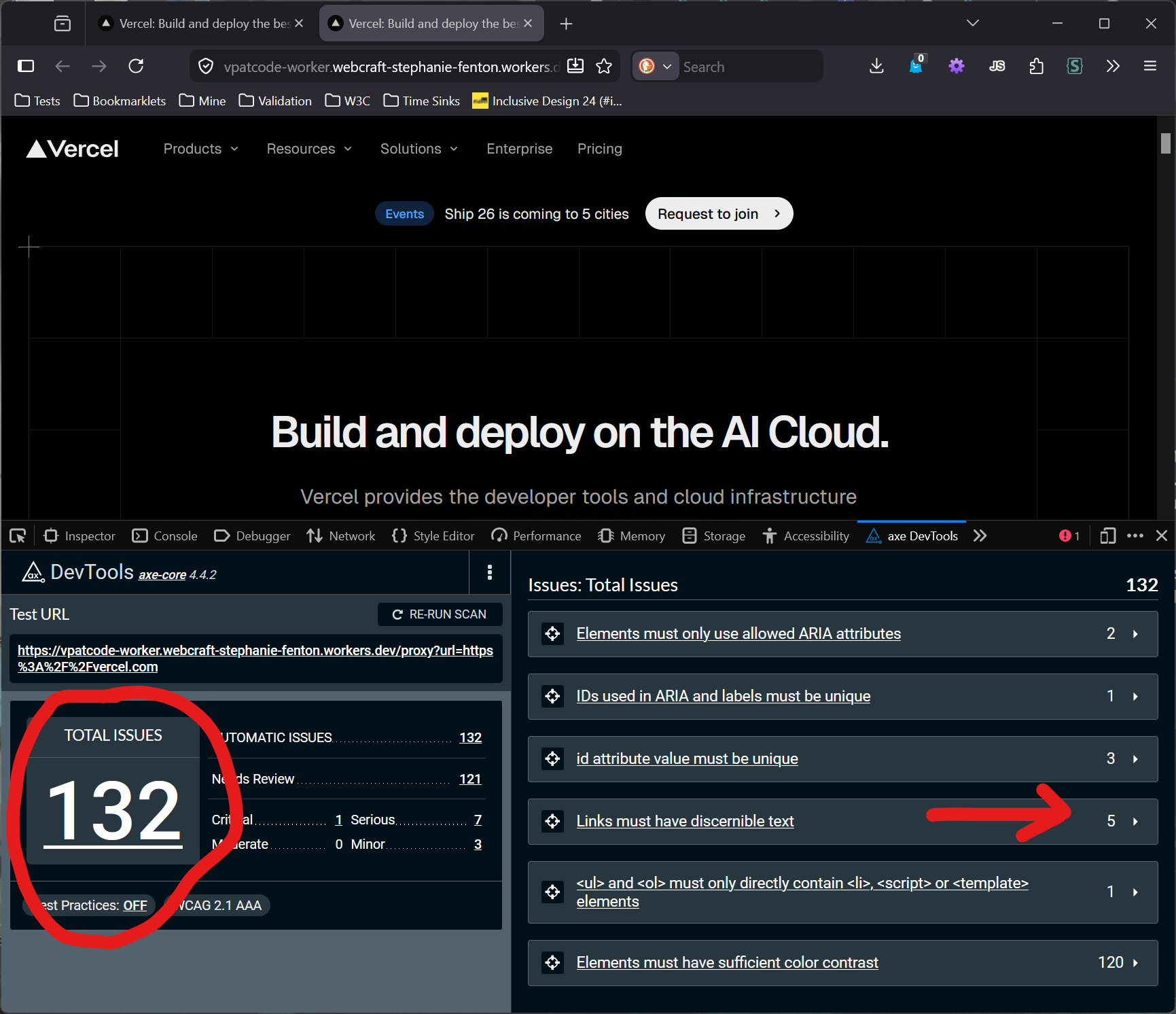Expand the Products navigation menu
This screenshot has height=1014, width=1176.
click(201, 149)
